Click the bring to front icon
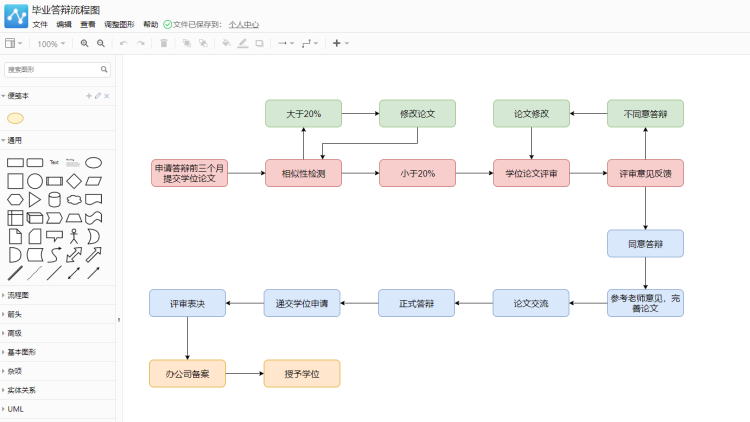 pos(187,44)
